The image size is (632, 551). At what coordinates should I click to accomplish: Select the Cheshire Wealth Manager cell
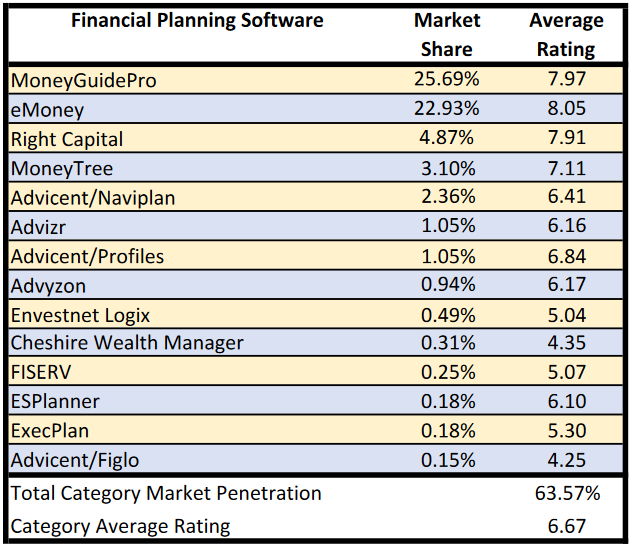click(127, 343)
